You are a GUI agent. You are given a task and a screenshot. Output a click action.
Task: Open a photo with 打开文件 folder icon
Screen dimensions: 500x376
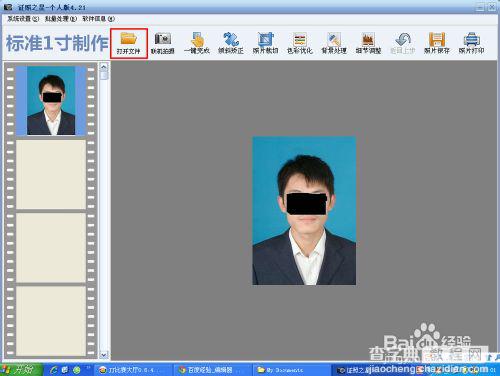click(129, 44)
